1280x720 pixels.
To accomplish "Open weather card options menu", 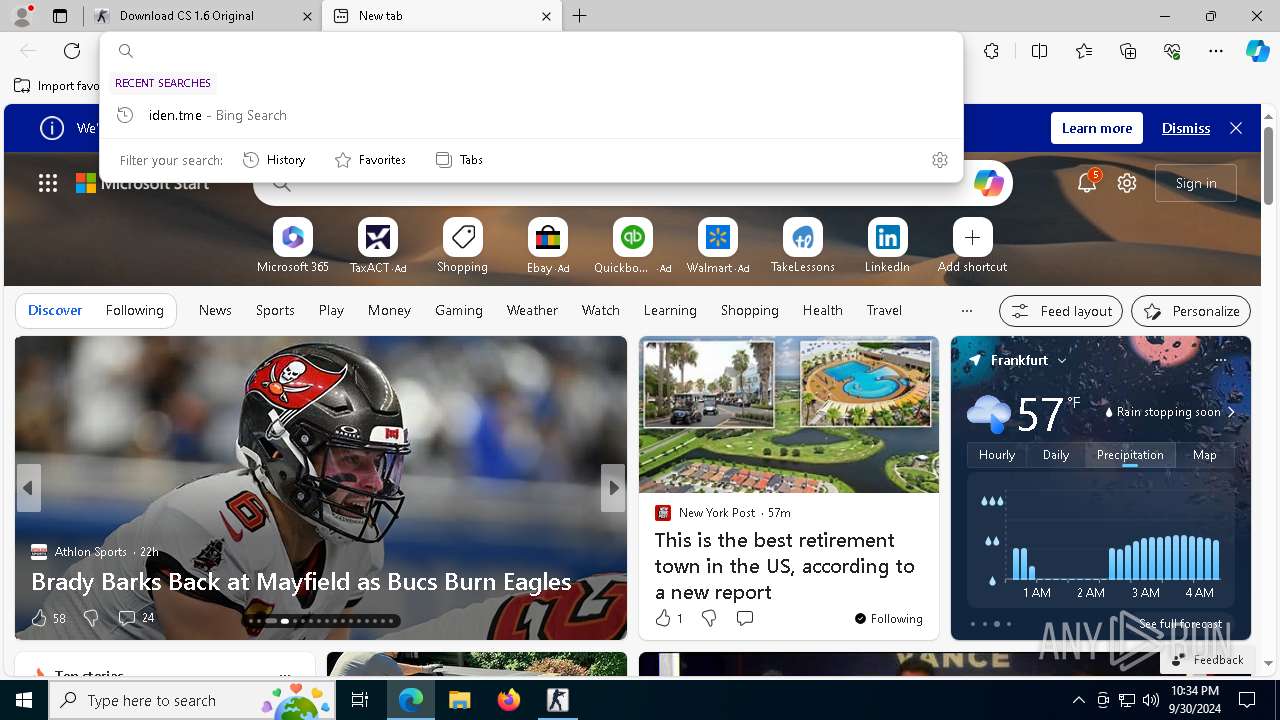I will [1220, 360].
